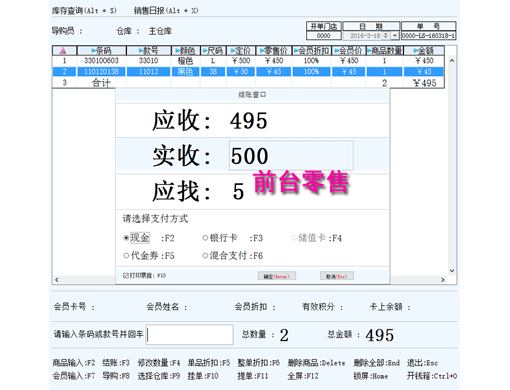Click the 整单折扣:F6 shortcut label
The width and height of the screenshot is (510, 390).
tap(259, 363)
